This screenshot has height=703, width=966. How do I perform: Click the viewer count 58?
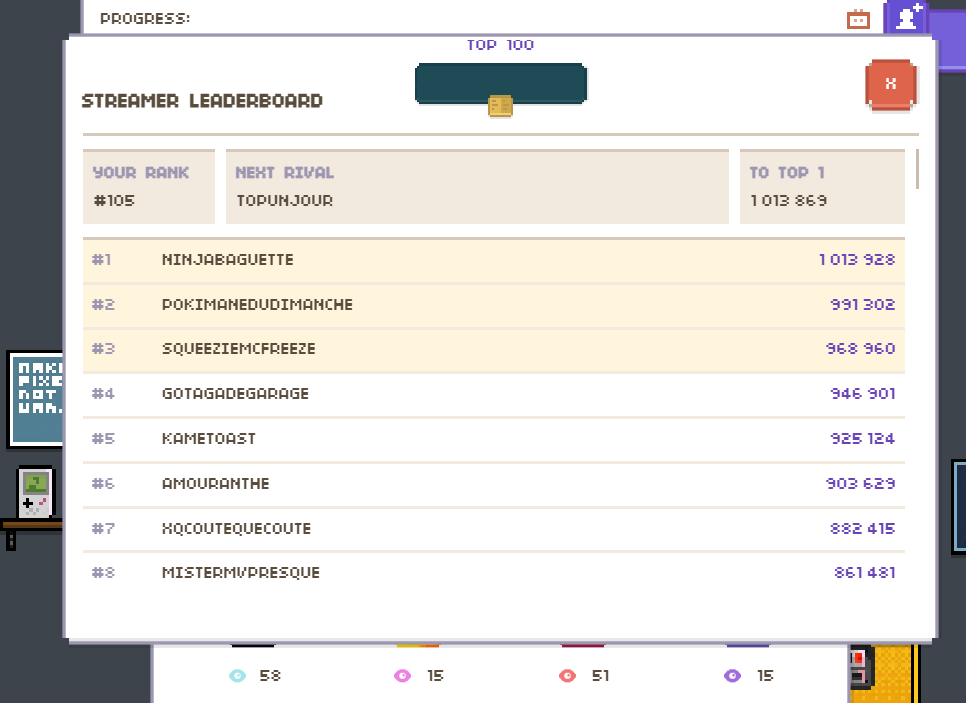(270, 676)
